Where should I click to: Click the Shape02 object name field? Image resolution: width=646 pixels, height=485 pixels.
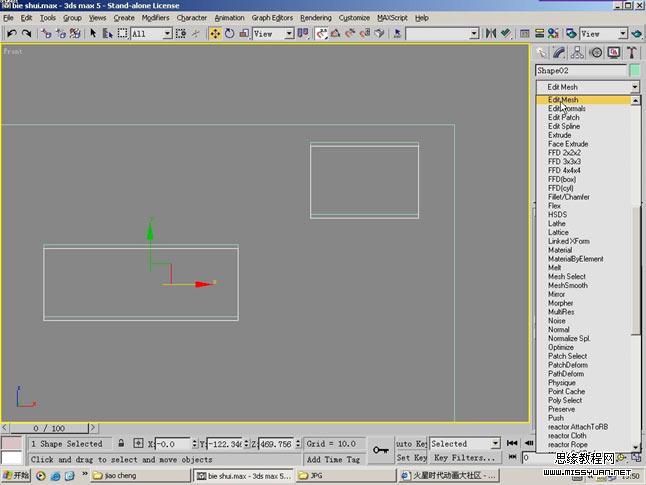pyautogui.click(x=581, y=70)
